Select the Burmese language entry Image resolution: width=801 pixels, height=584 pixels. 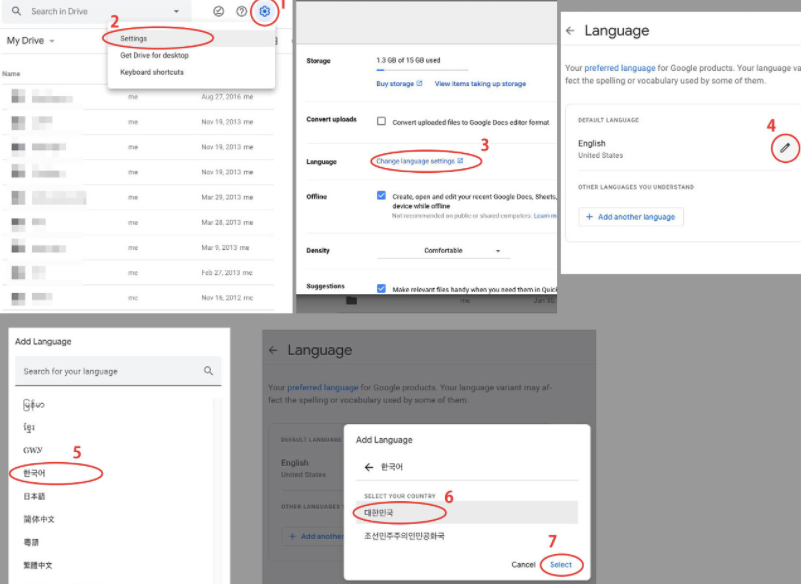pos(34,405)
